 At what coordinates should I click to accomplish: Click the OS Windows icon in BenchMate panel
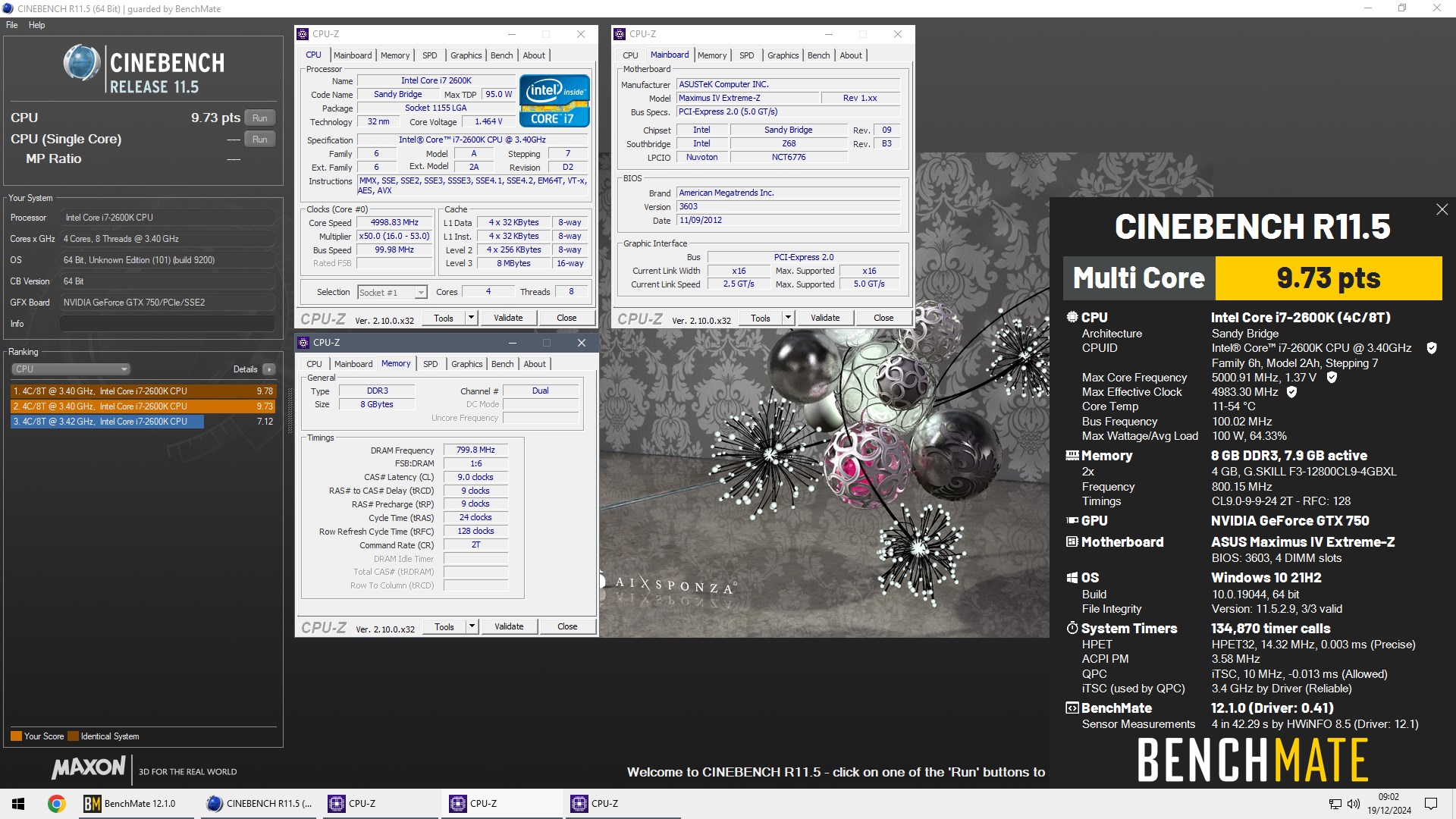[x=1072, y=578]
